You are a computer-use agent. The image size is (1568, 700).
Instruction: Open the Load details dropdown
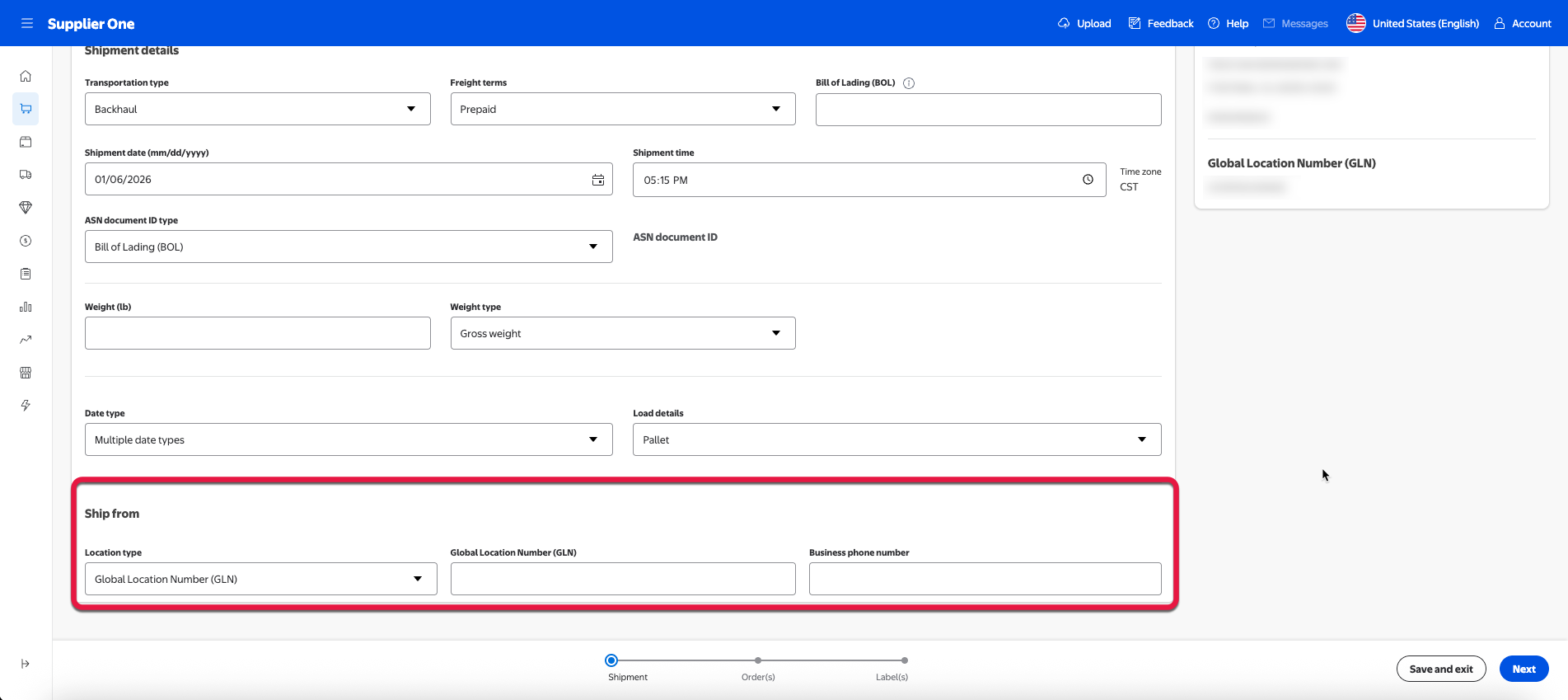(x=896, y=439)
